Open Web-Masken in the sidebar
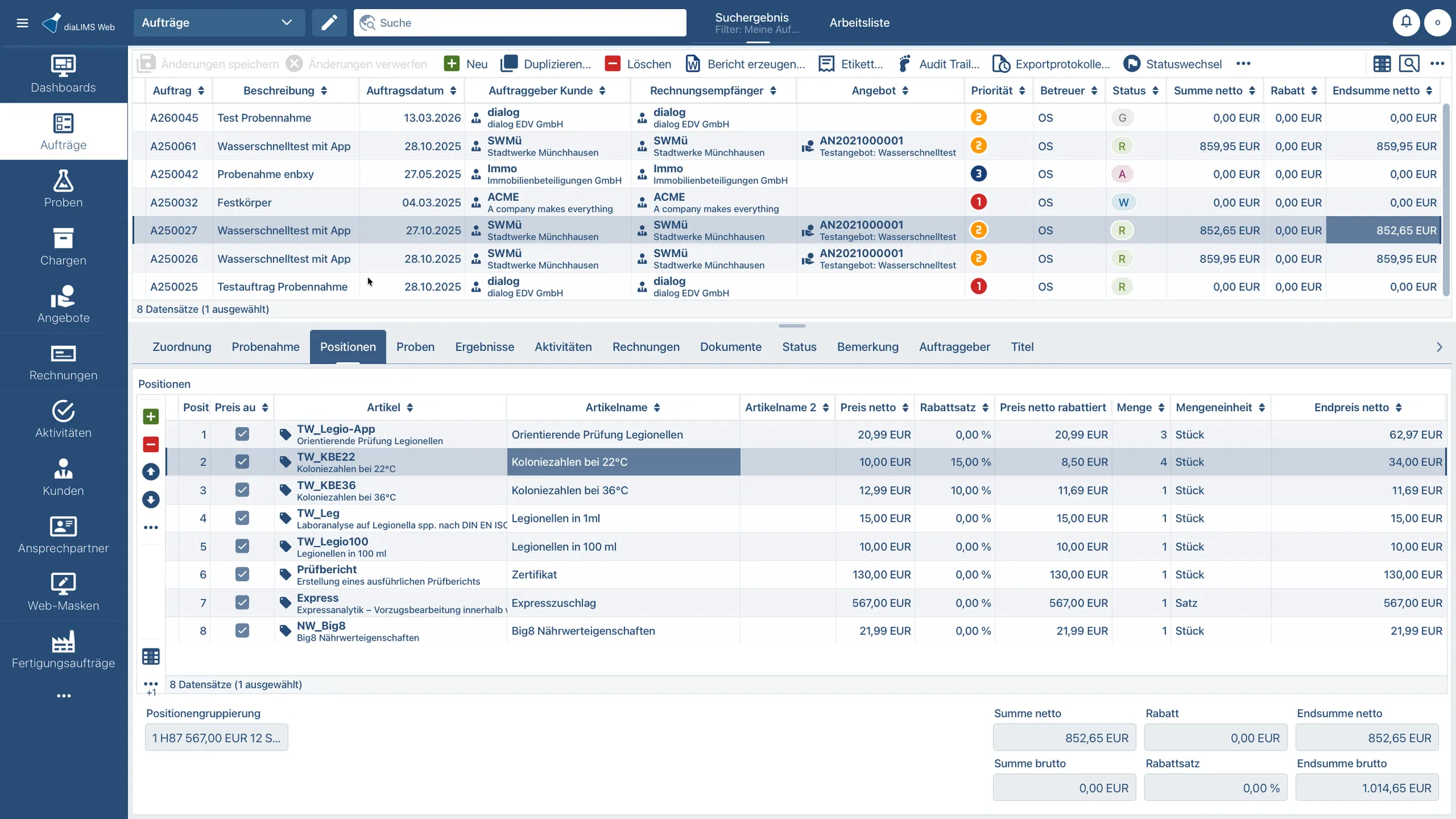 click(64, 593)
